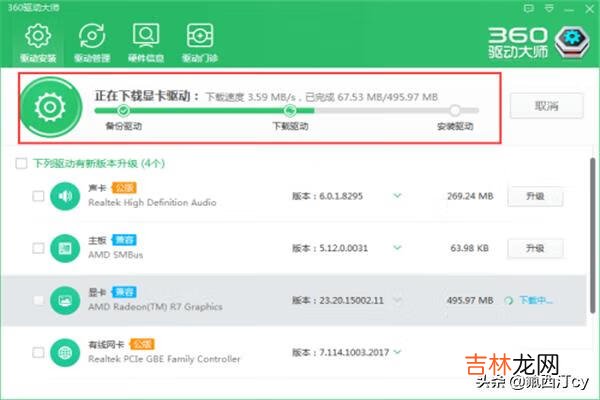Viewport: 600px width, 400px height.
Task: Click the 公版 tag on 声卡 row
Action: tap(124, 188)
